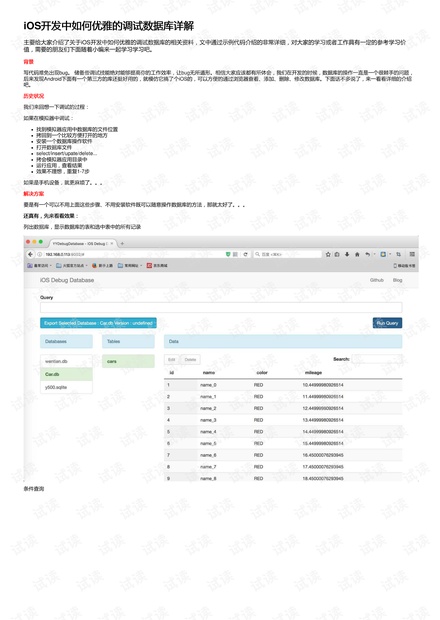The image size is (440, 620).
Task: Select the Car.db database
Action: 66,374
